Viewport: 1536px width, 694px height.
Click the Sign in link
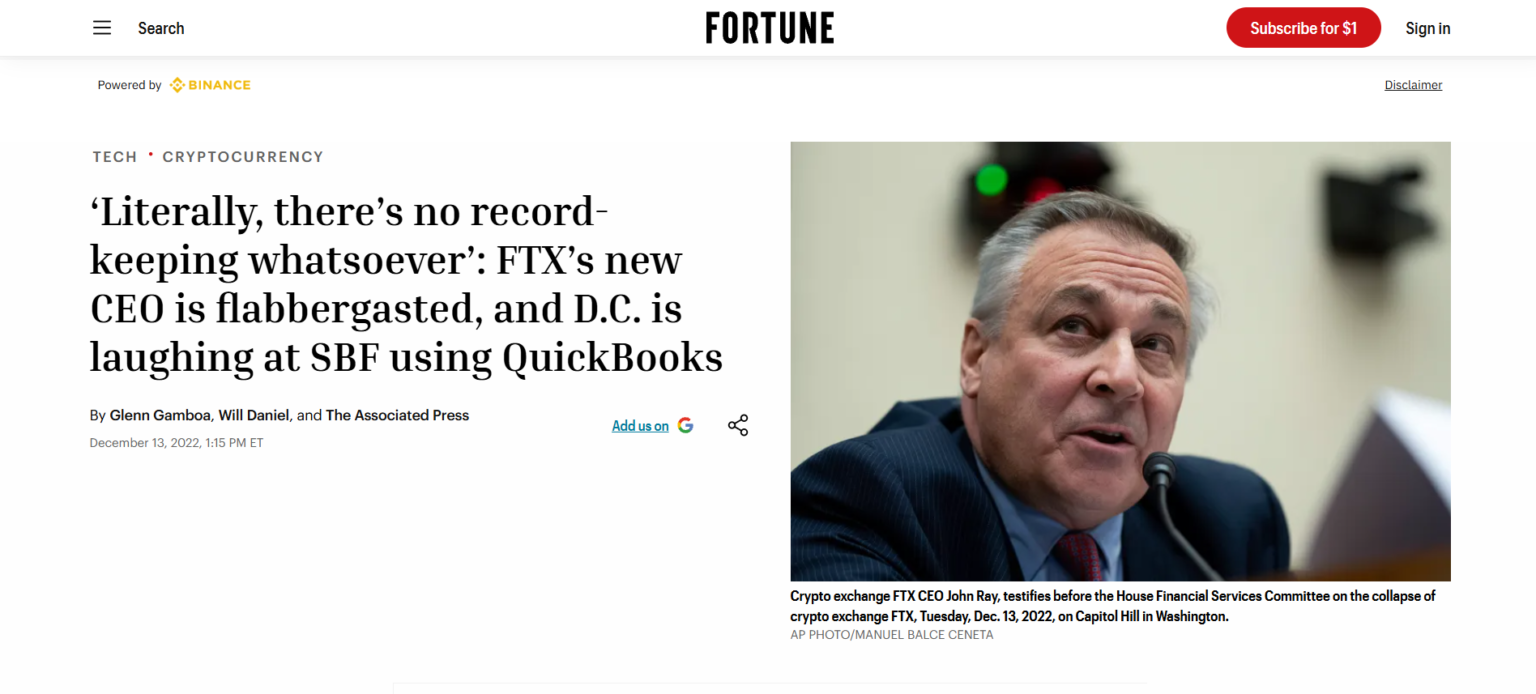1427,28
